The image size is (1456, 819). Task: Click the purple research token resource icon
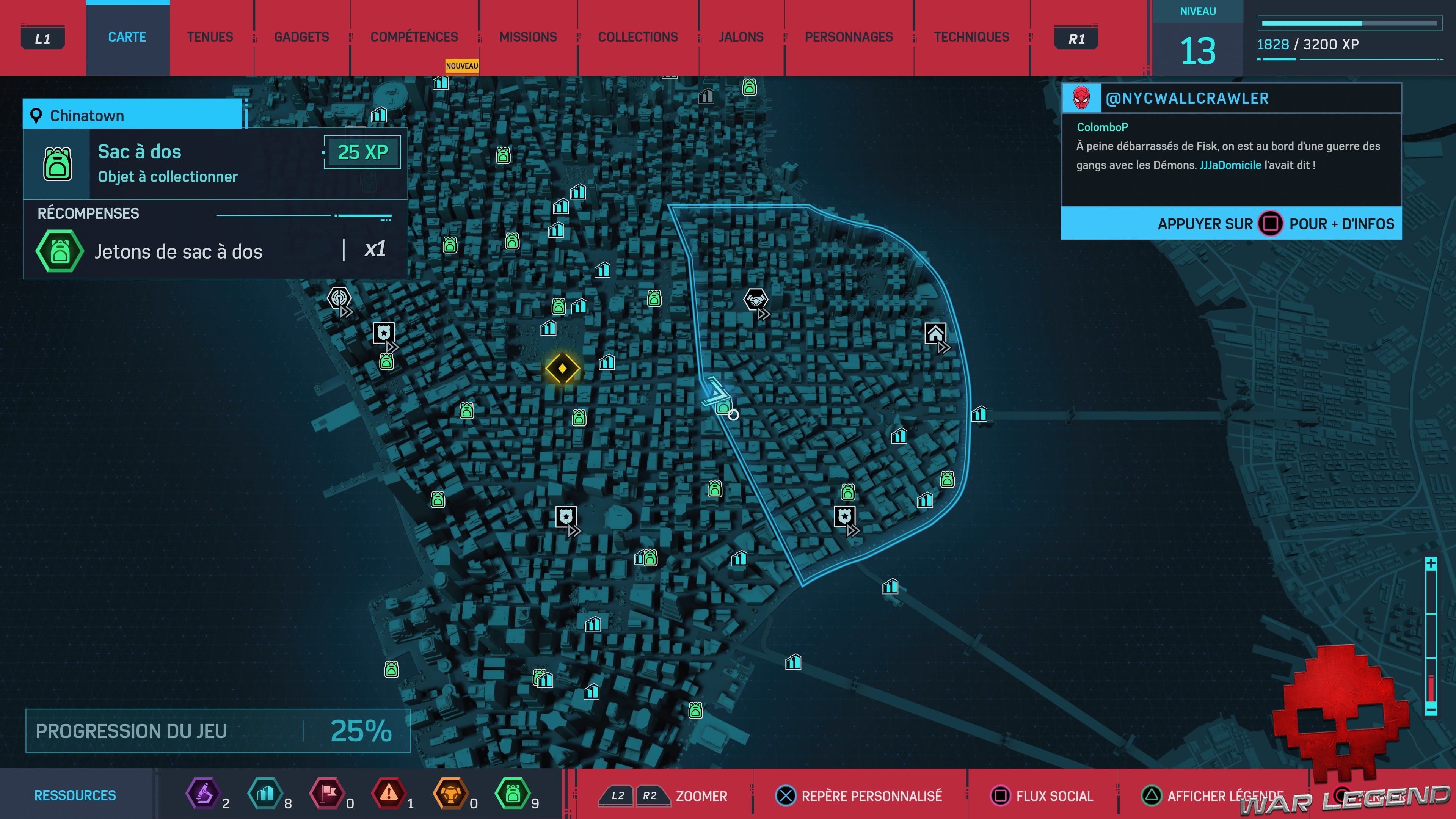coord(203,794)
